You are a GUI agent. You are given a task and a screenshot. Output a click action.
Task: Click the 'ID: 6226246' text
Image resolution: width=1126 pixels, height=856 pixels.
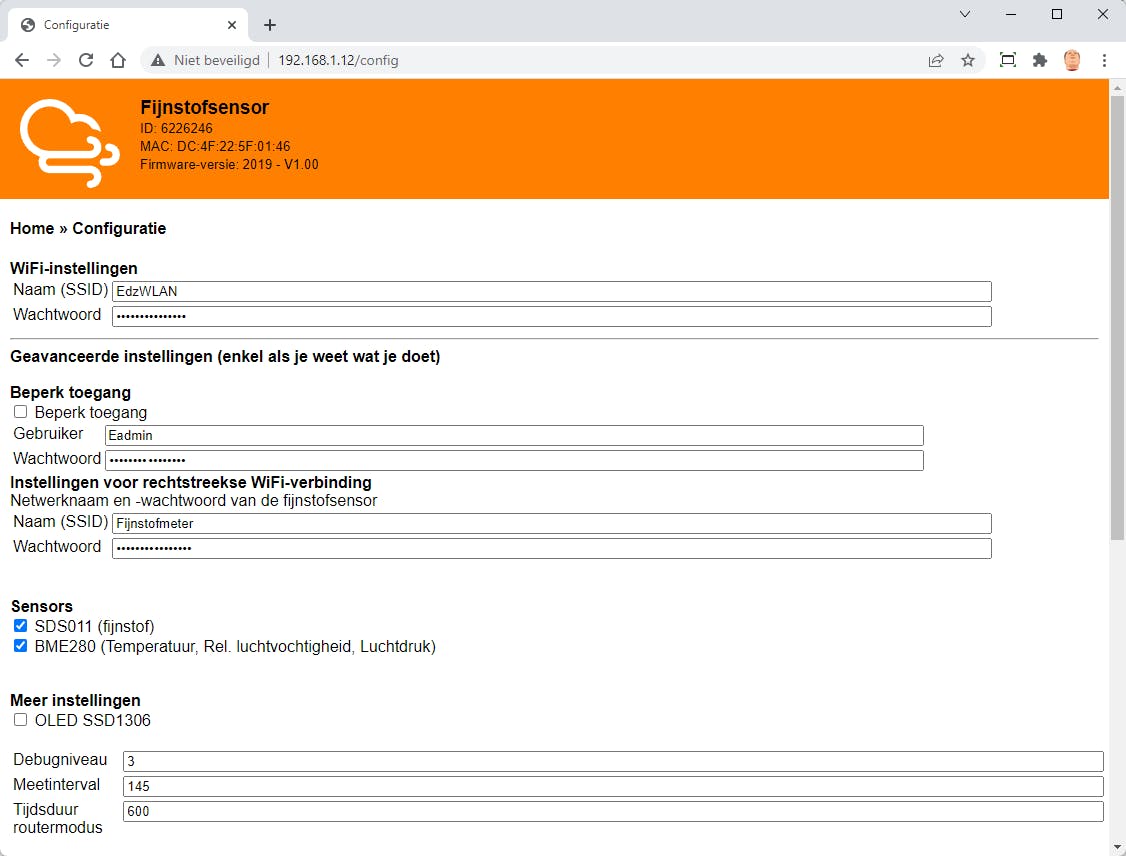[x=176, y=129]
